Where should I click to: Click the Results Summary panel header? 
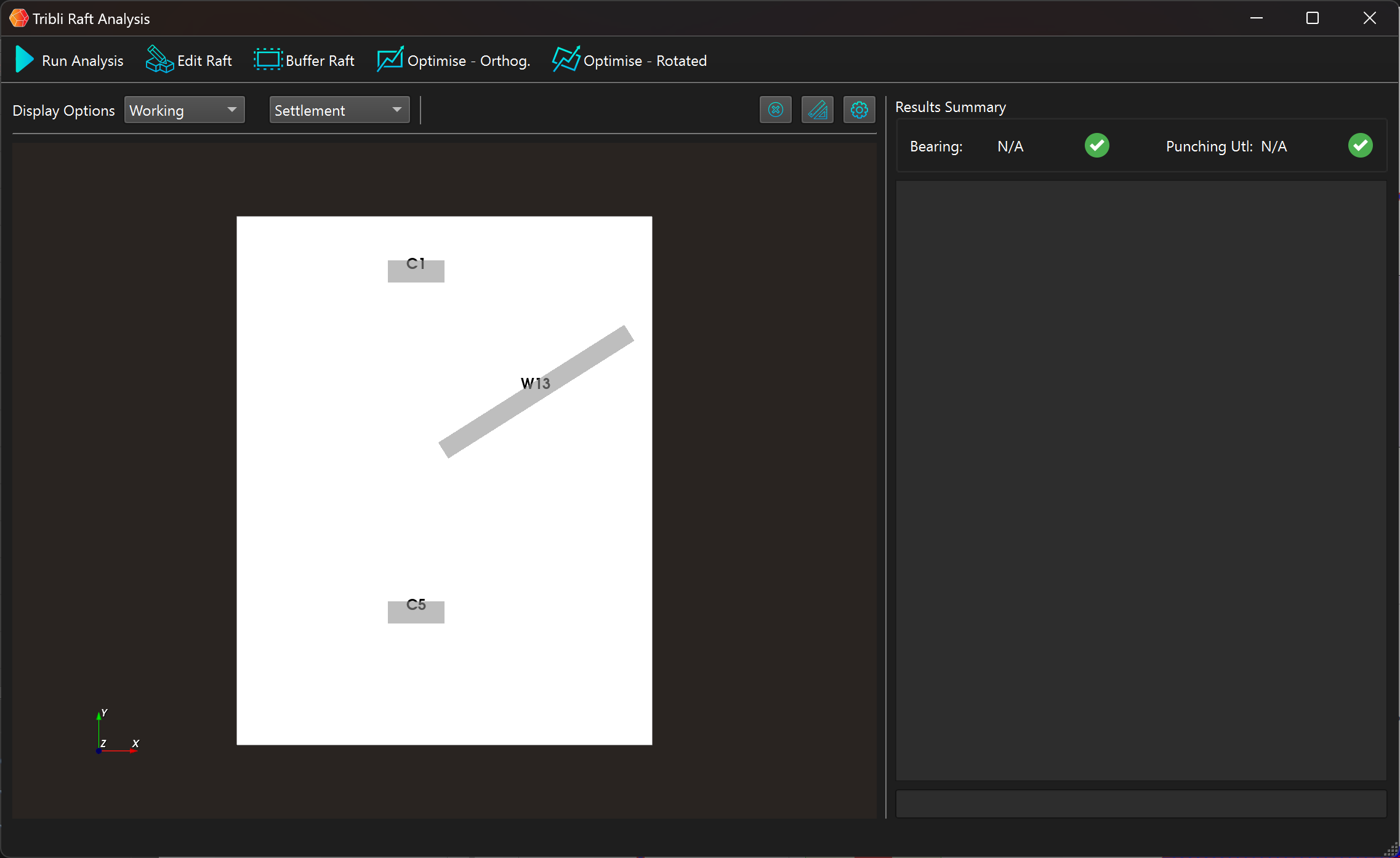click(951, 106)
